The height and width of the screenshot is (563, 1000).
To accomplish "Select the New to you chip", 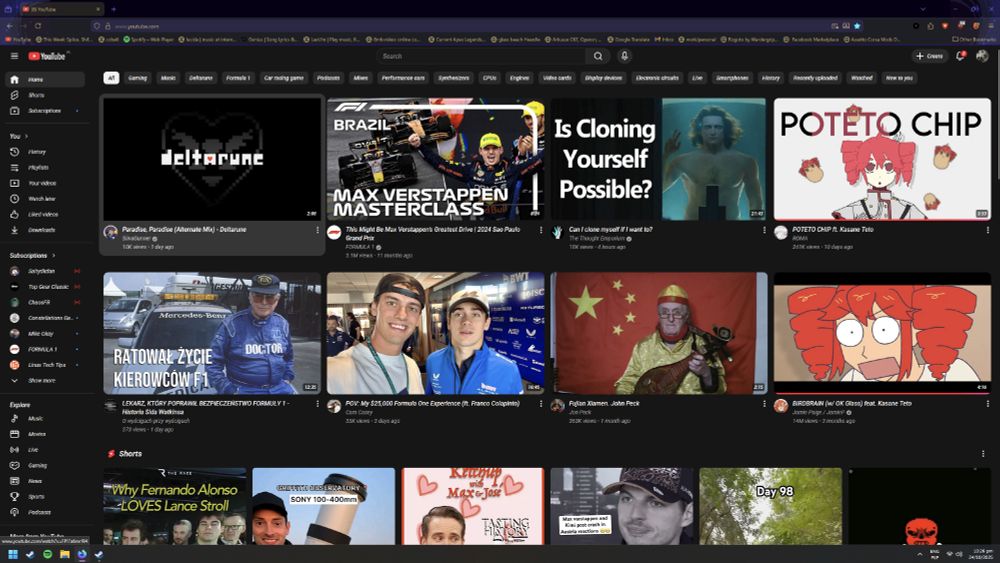I will (x=899, y=78).
